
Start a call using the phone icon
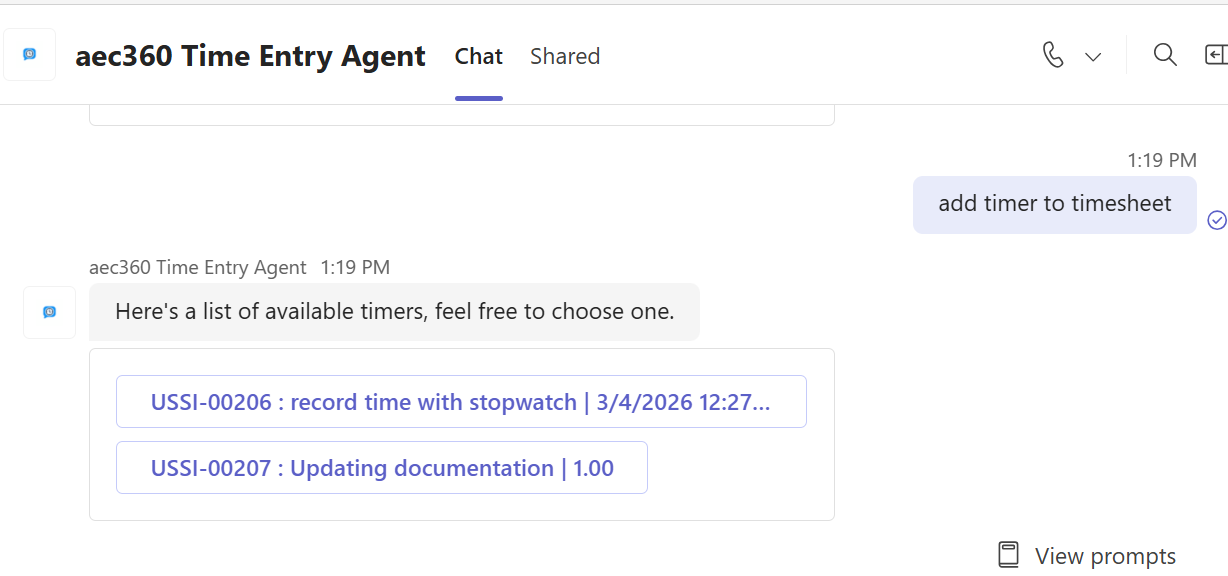tap(1053, 55)
